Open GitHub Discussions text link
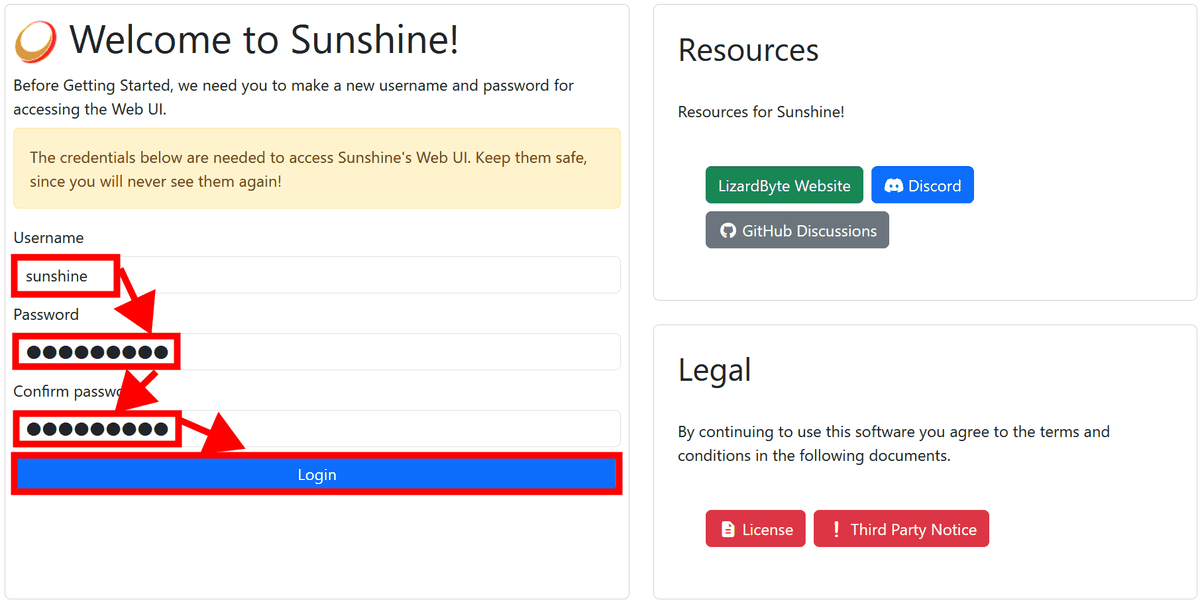Image resolution: width=1200 pixels, height=602 pixels. (x=809, y=231)
